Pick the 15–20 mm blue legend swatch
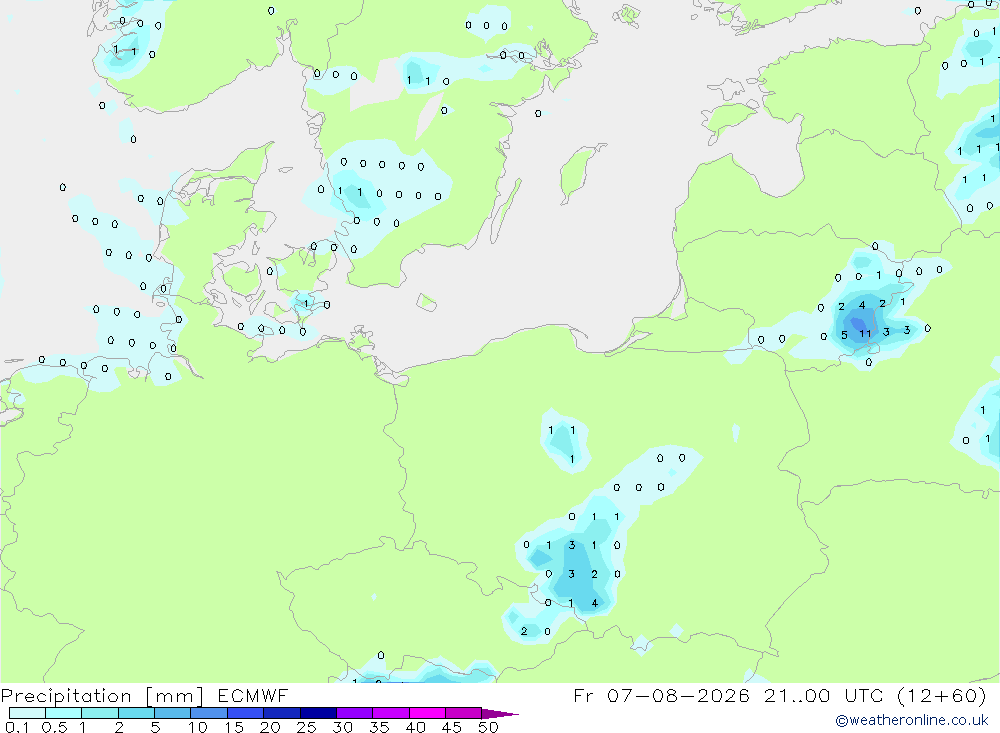Screen dimensions: 1000x733 245,713
